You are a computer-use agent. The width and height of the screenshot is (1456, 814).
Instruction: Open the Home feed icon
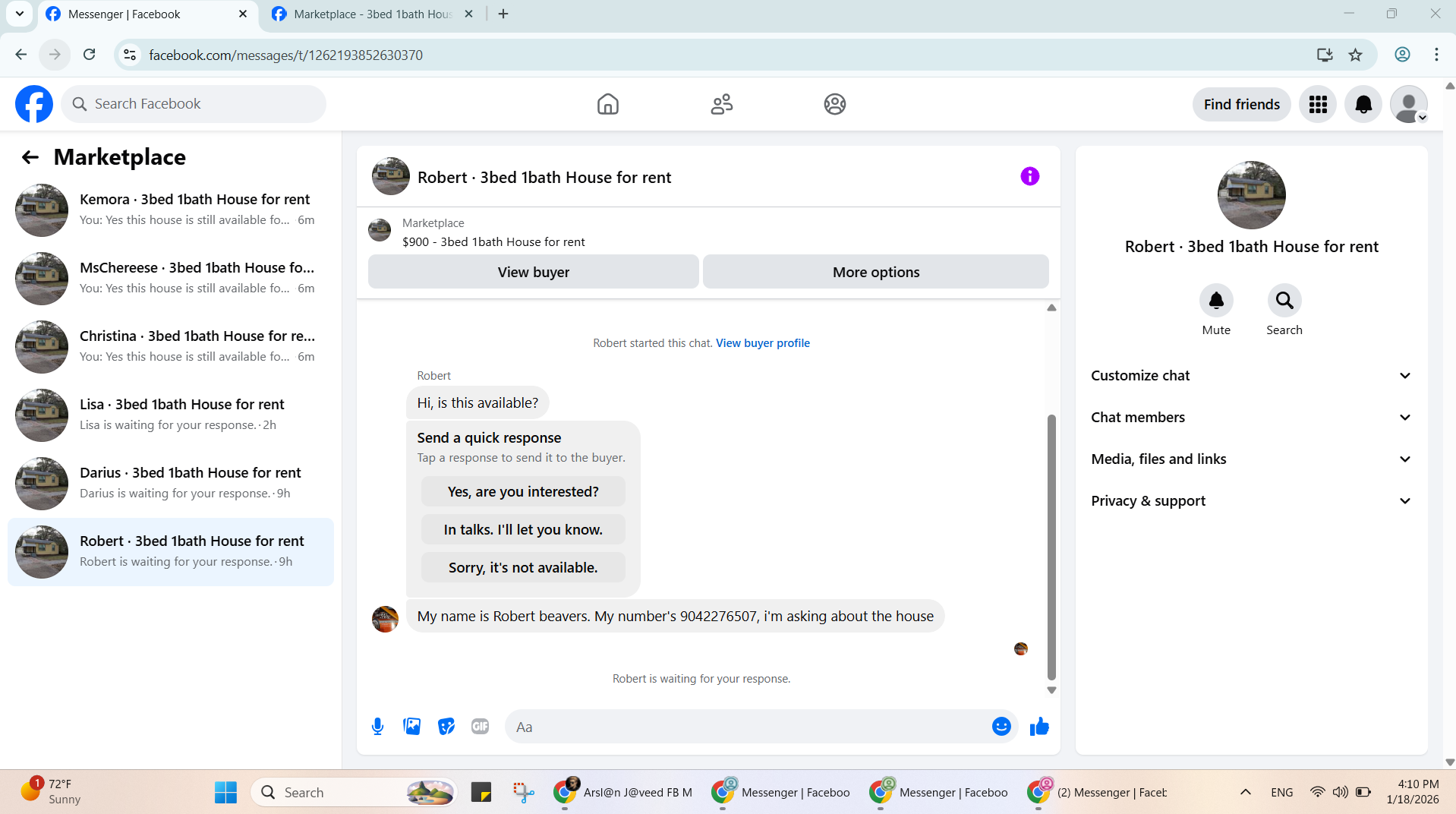coord(607,104)
